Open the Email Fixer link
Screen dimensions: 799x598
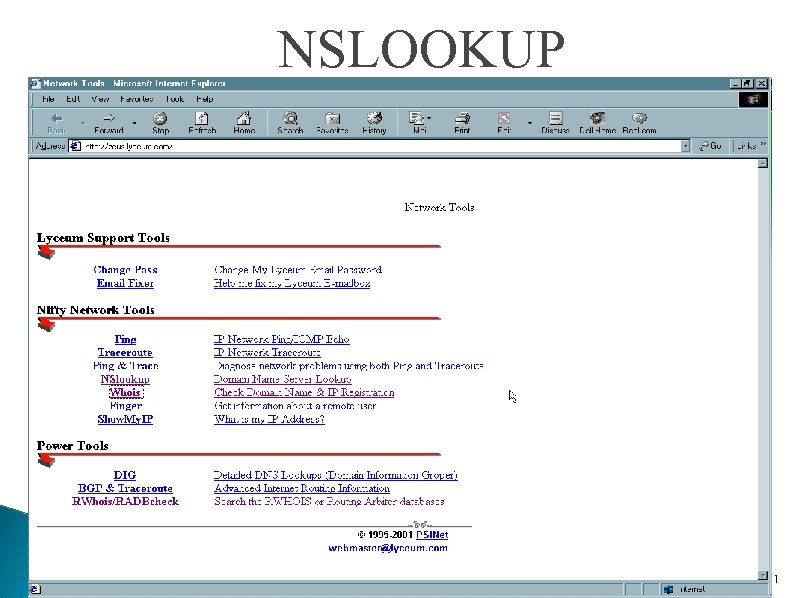click(x=125, y=283)
